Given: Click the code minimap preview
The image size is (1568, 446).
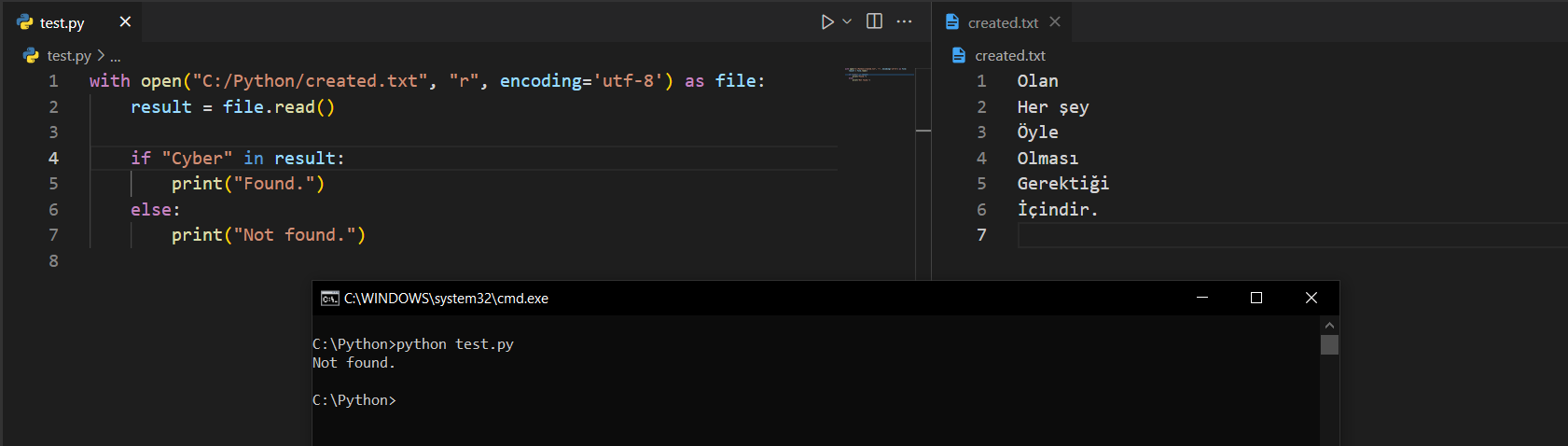Looking at the screenshot, I should [x=875, y=74].
